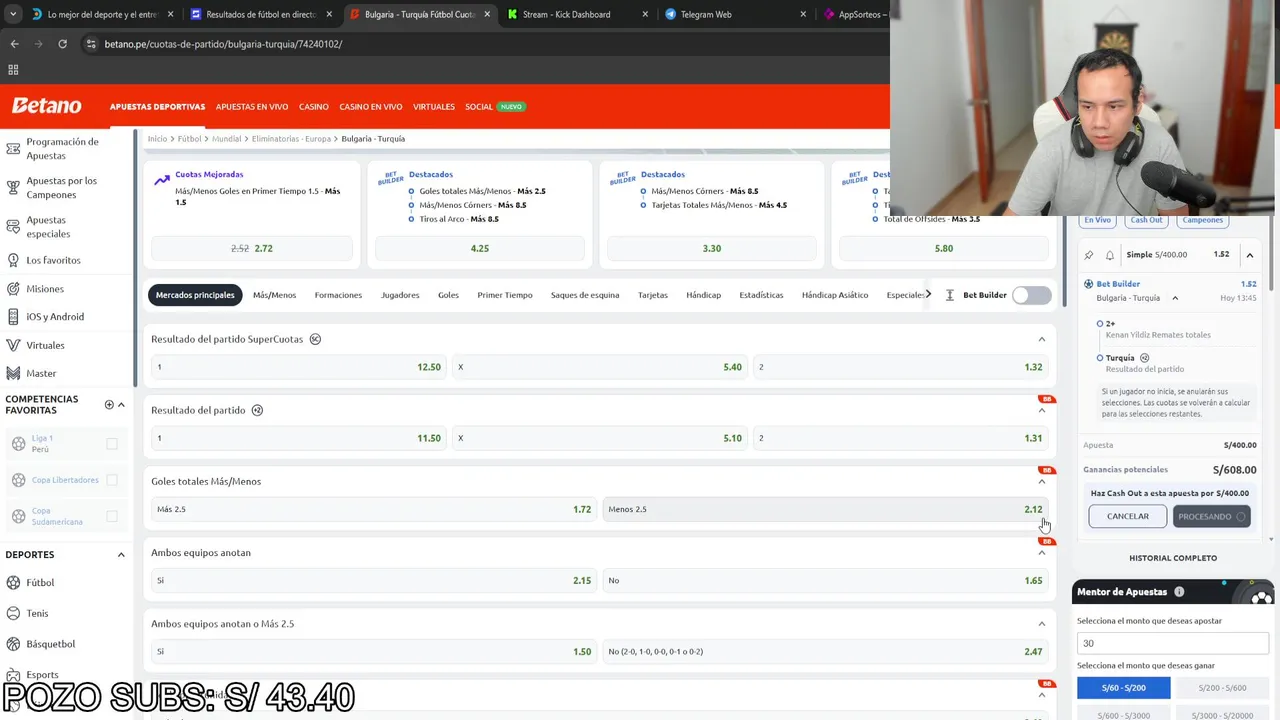Viewport: 1280px width, 720px height.
Task: Click the Cancelar cash out button
Action: point(1128,516)
